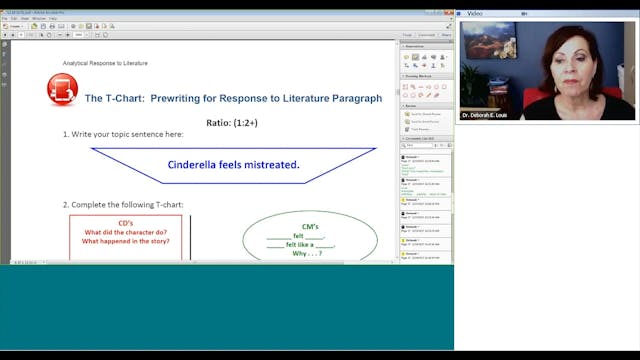Toggle the Share pane
640x360 pixels.
point(446,35)
